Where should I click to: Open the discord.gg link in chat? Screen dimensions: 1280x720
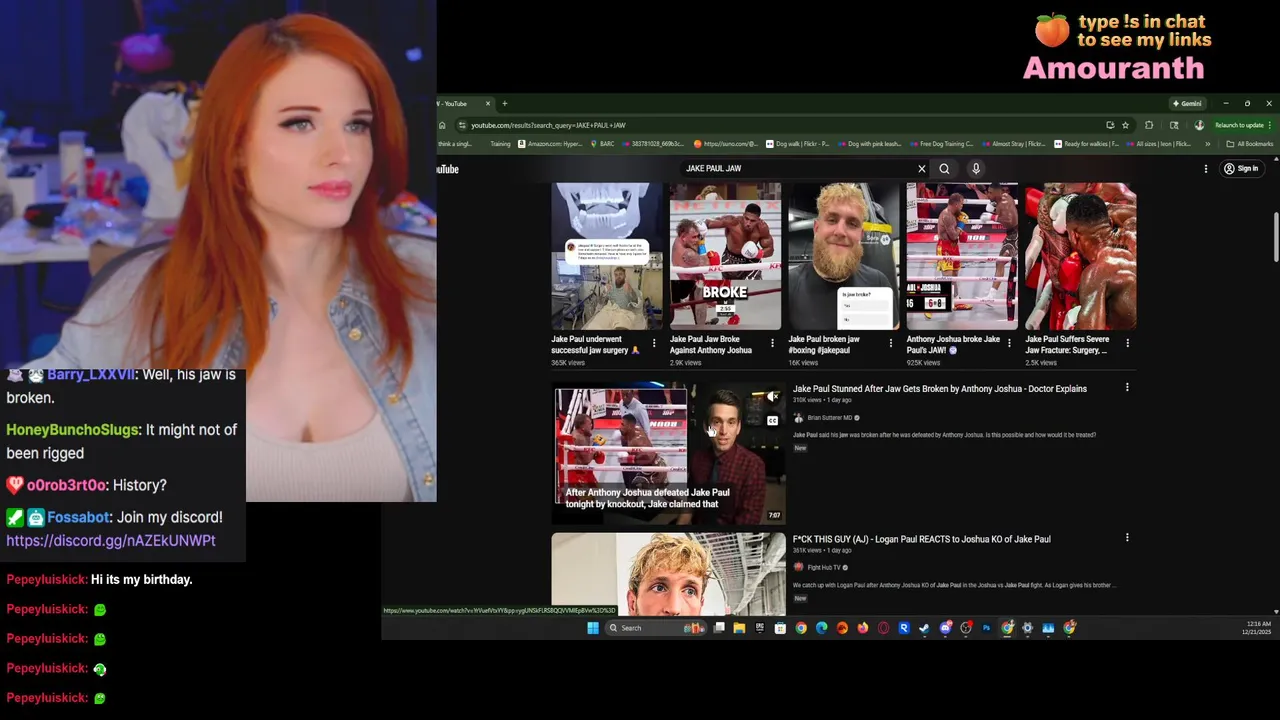click(111, 541)
